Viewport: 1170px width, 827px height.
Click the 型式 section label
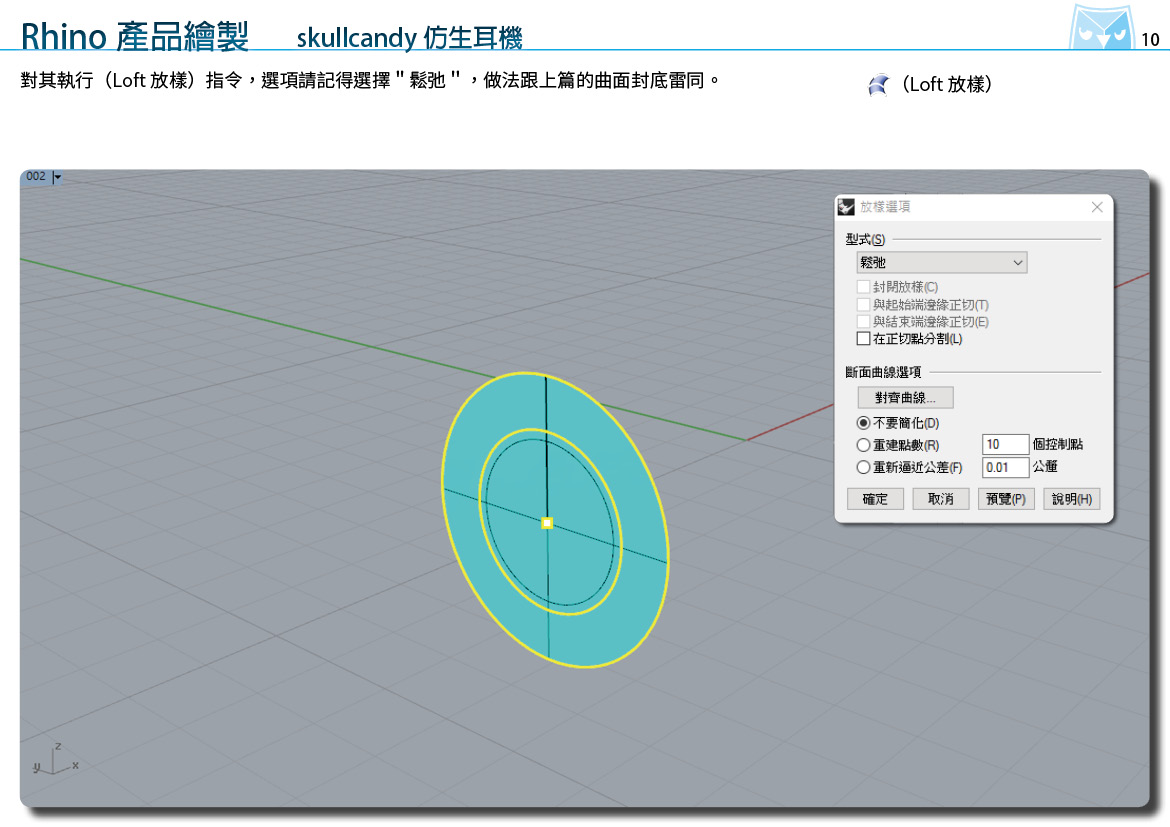866,240
